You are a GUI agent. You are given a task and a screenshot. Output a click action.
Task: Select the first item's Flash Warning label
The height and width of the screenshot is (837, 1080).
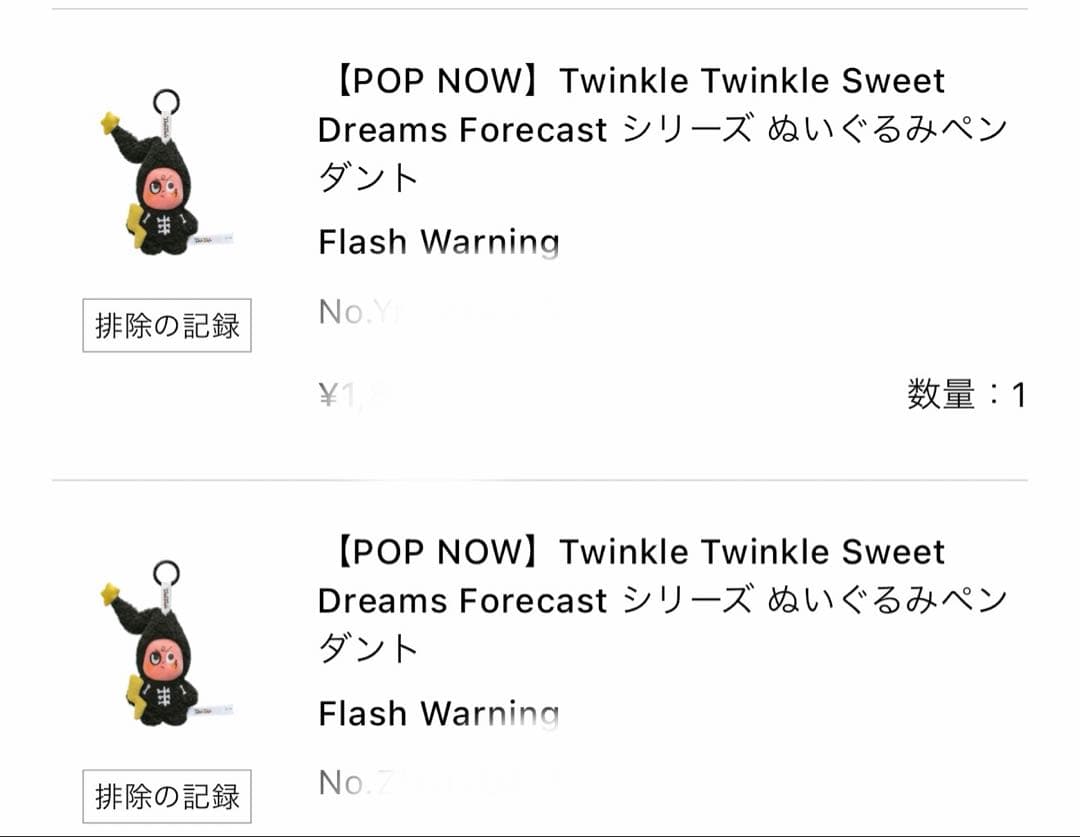[x=439, y=242]
